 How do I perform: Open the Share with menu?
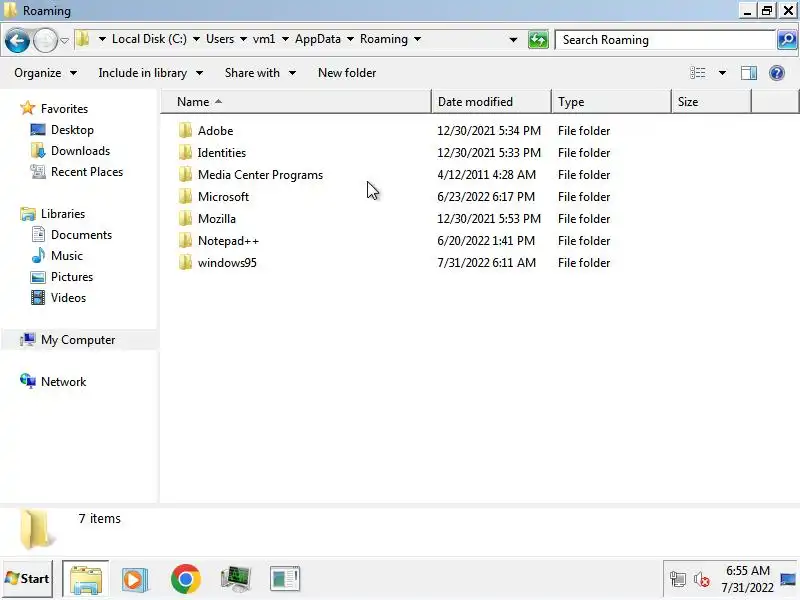pos(260,73)
